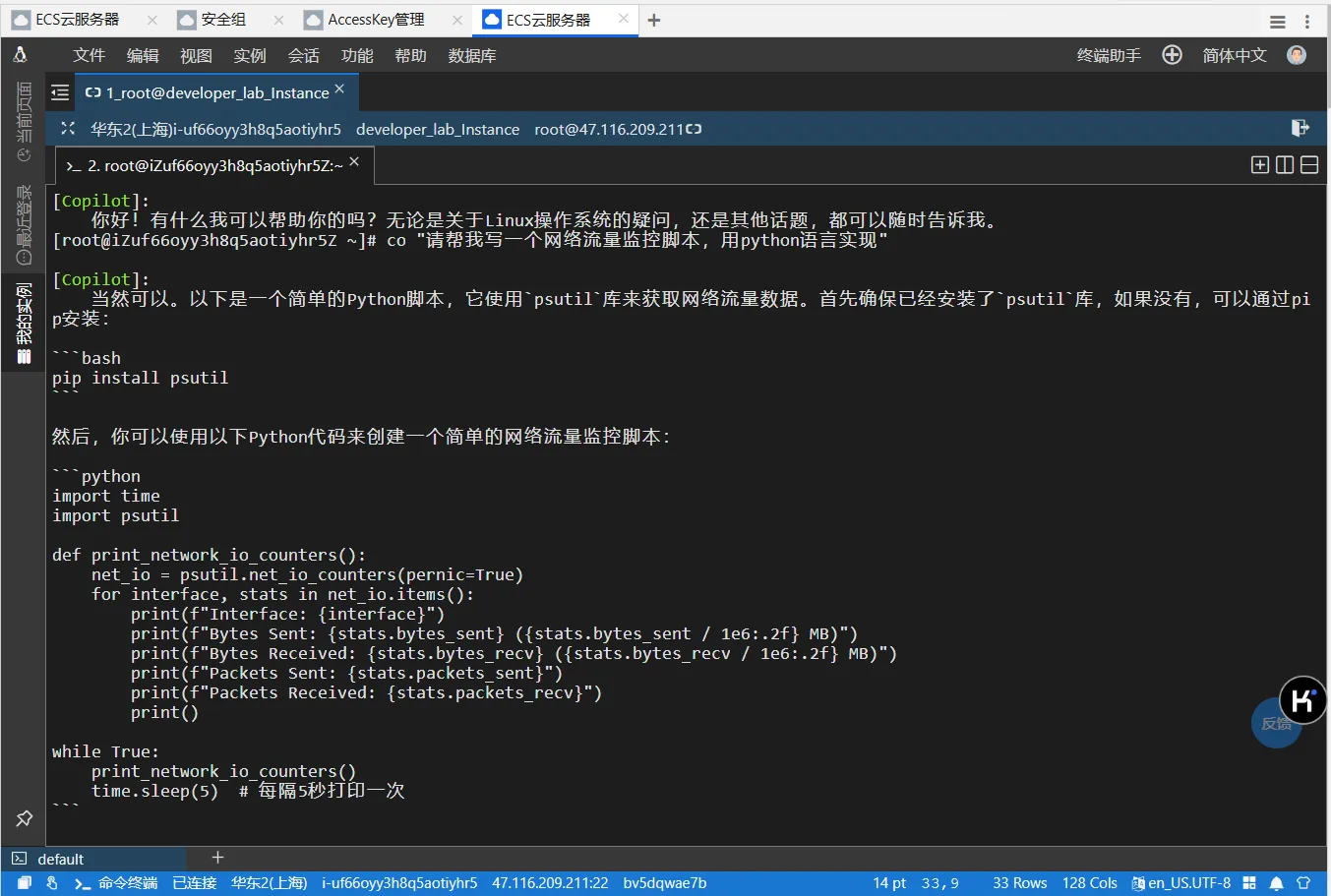Open the 文件 menu
1331x896 pixels.
[89, 56]
